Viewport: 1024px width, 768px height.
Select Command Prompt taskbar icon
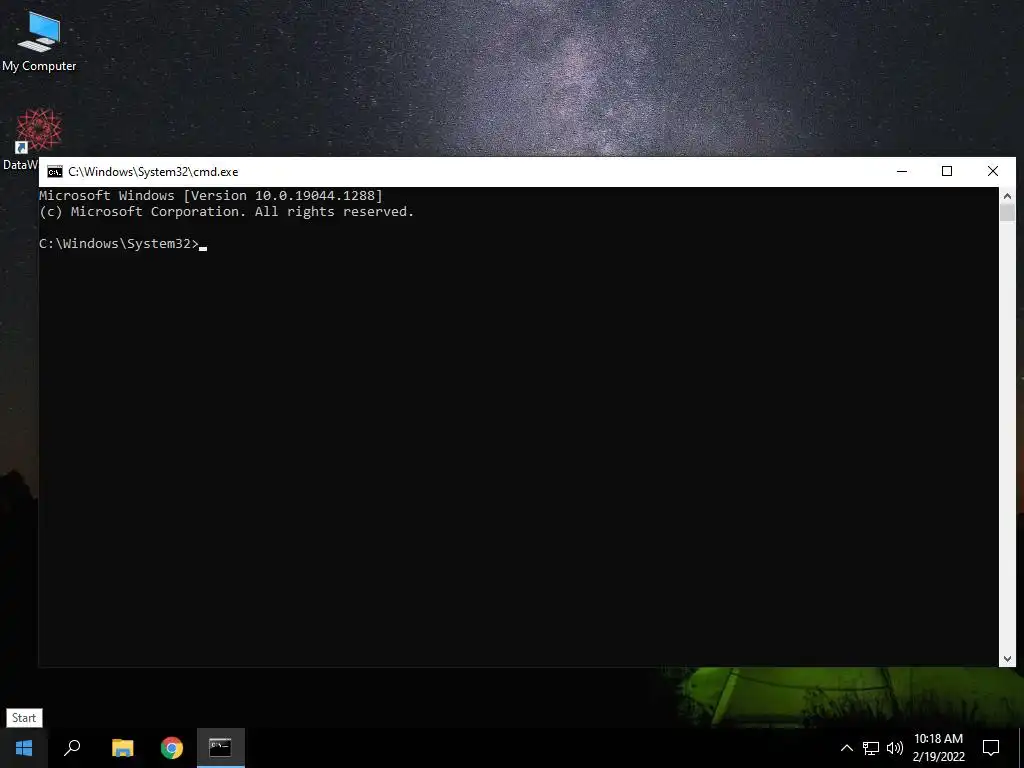[x=221, y=748]
